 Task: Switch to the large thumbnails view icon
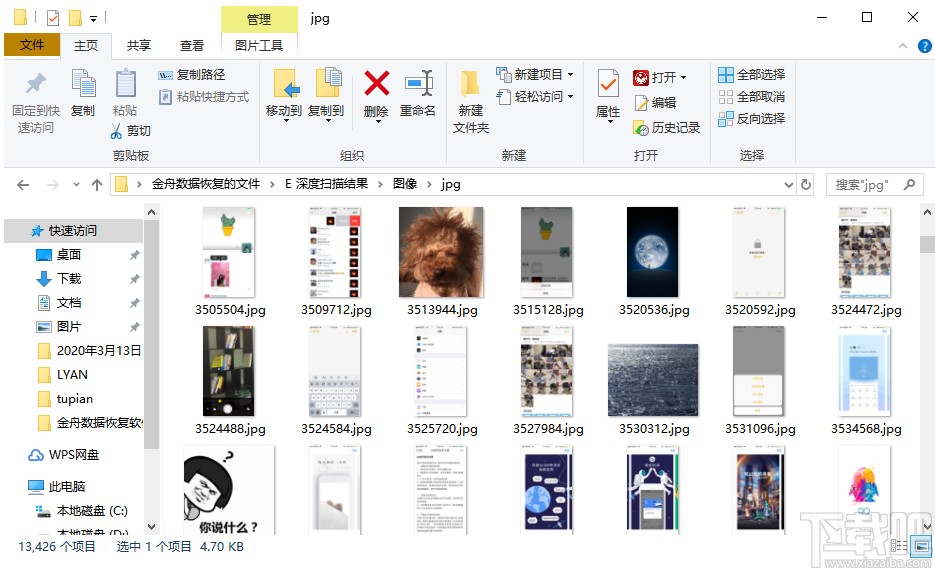point(921,545)
